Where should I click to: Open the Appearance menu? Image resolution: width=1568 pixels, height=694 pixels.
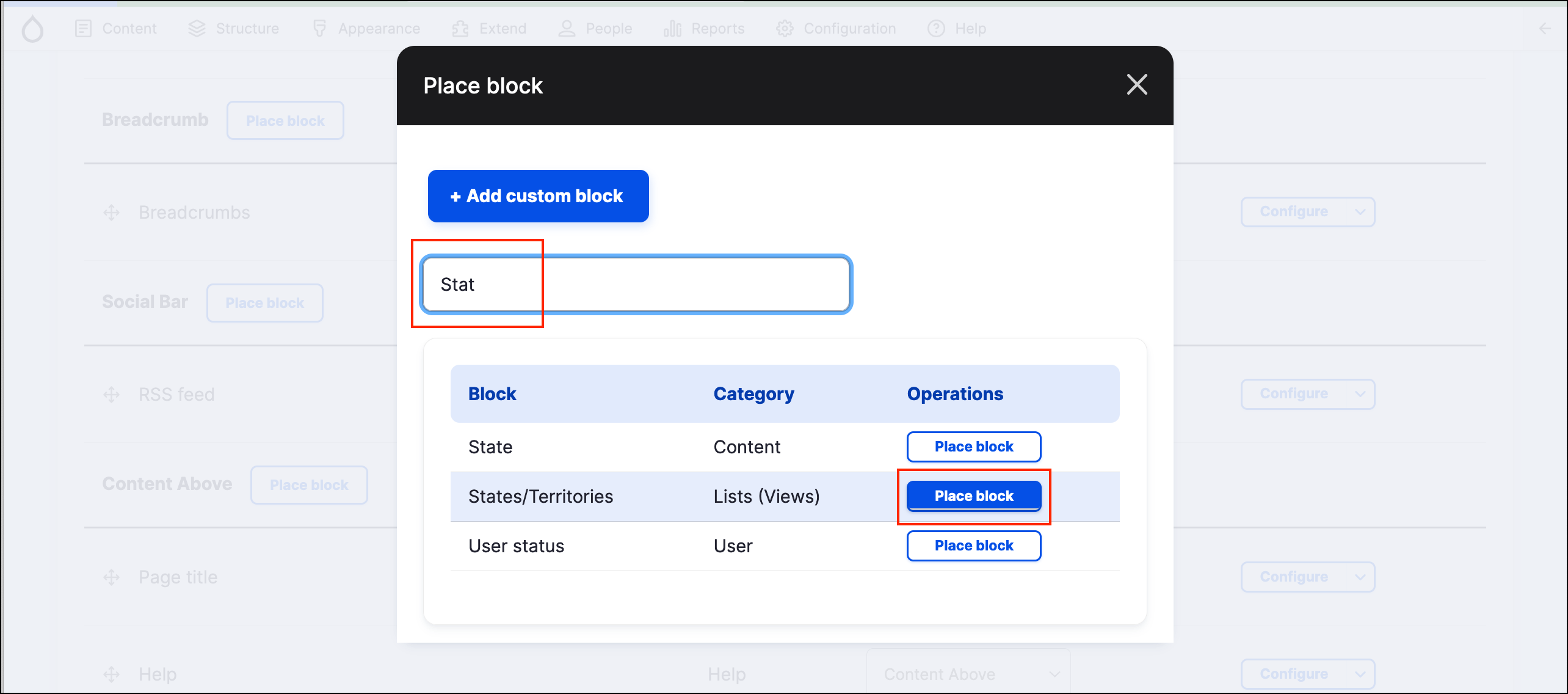point(366,29)
